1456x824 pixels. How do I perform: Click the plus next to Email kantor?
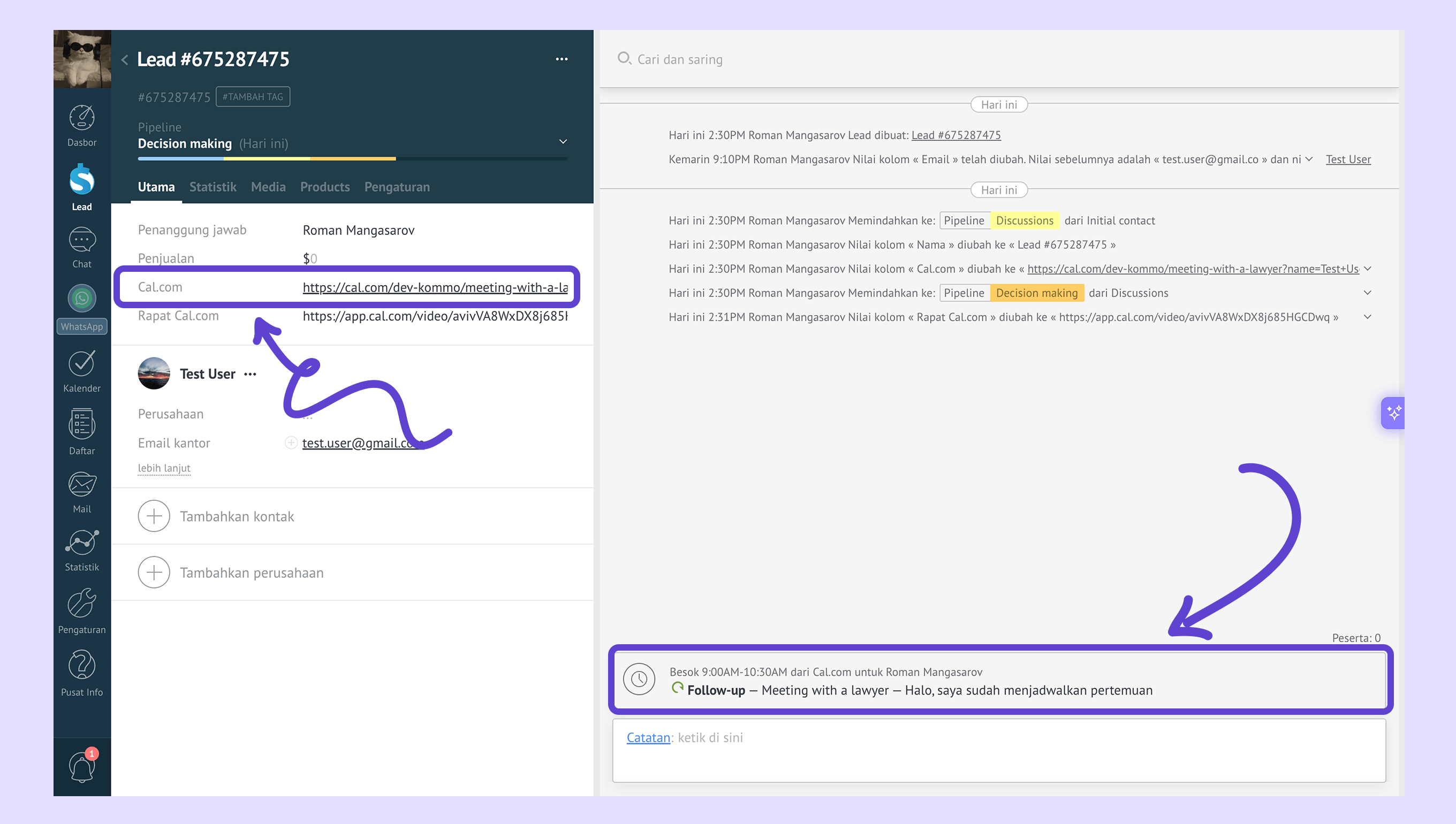291,442
